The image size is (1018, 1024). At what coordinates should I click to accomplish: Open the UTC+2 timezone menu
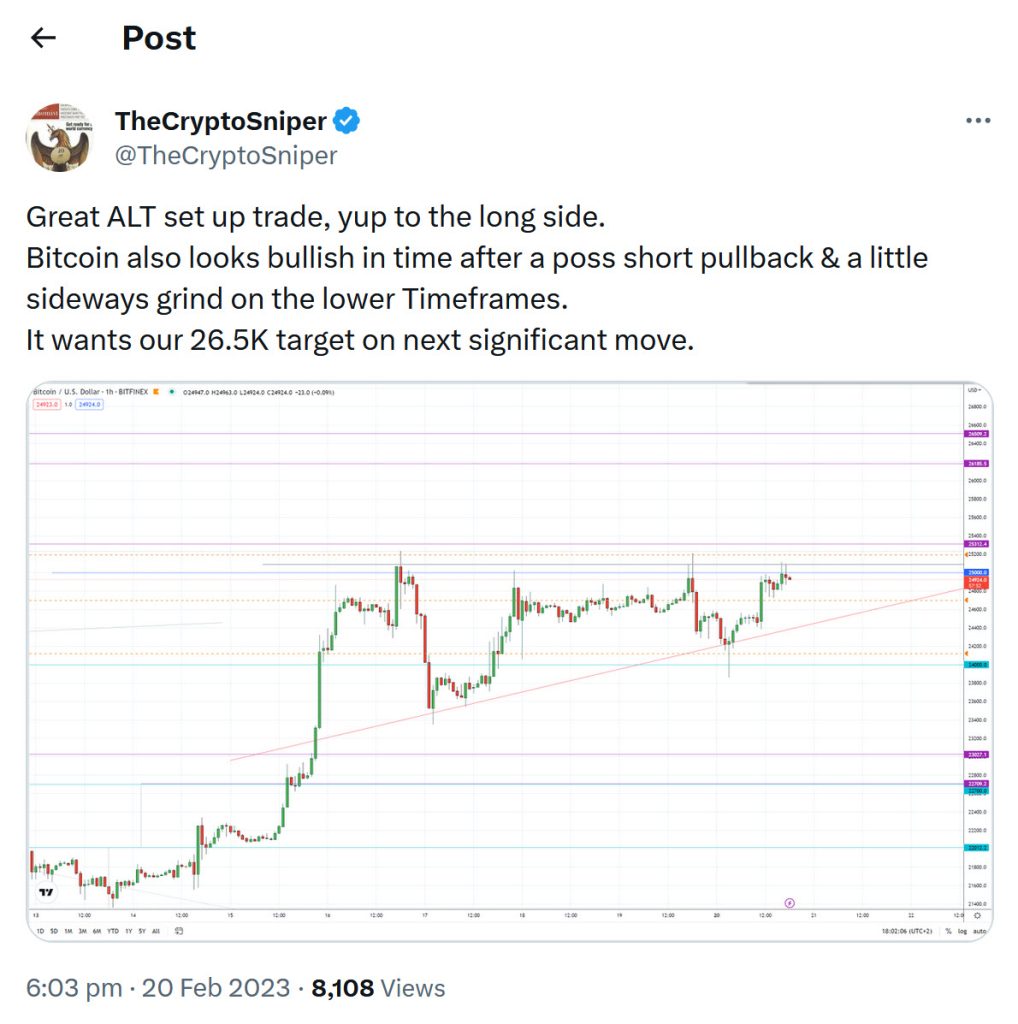coord(905,930)
